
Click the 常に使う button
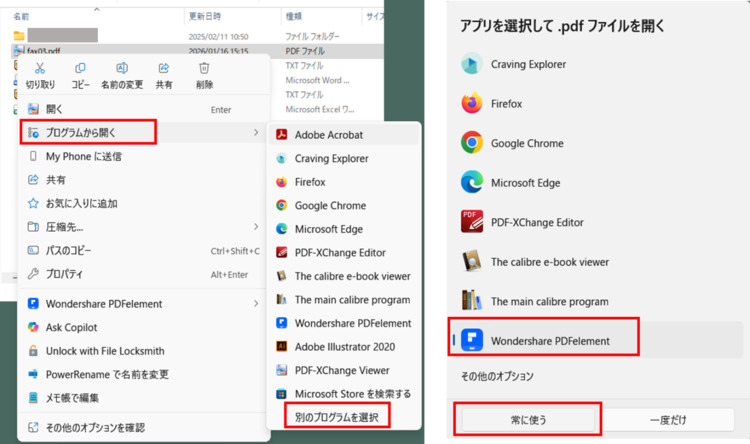pyautogui.click(x=529, y=420)
